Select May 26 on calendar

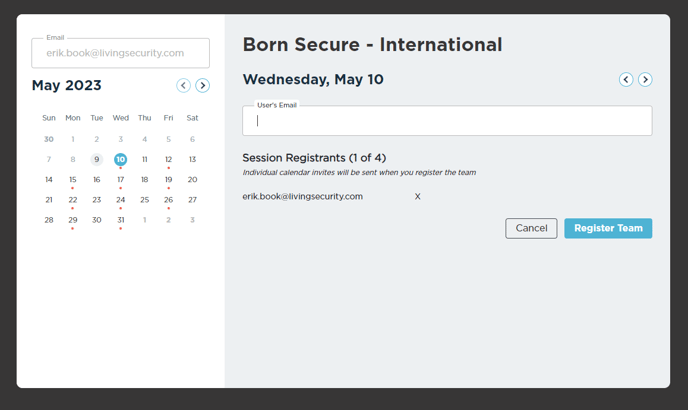click(x=168, y=200)
